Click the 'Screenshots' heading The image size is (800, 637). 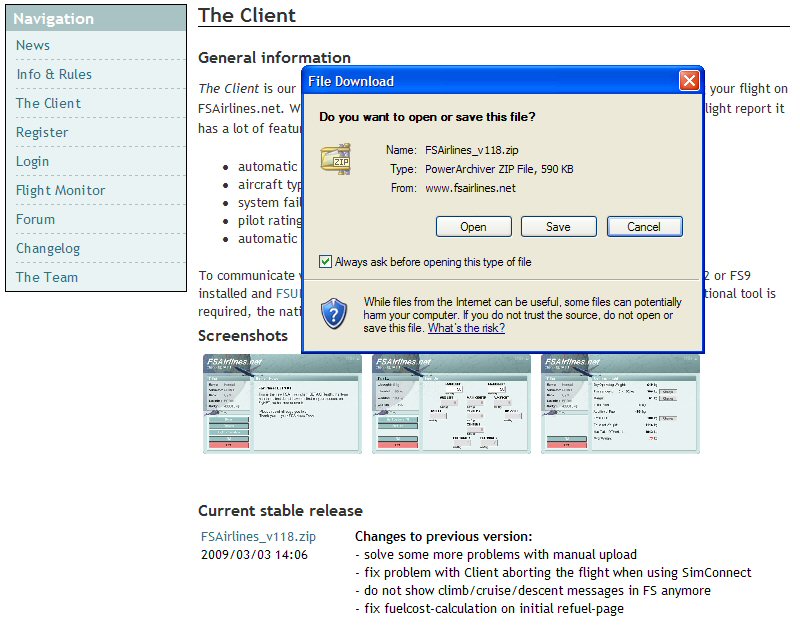click(243, 336)
